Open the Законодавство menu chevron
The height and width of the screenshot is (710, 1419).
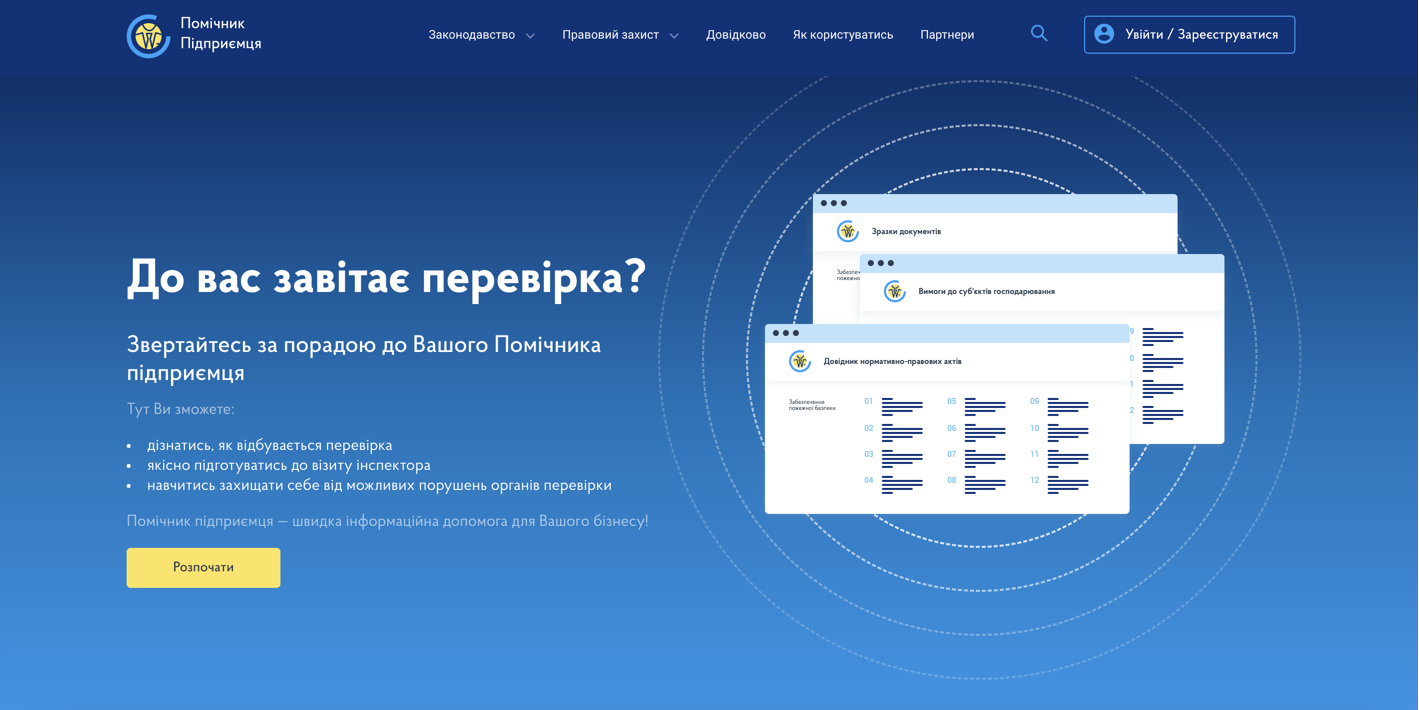(529, 34)
